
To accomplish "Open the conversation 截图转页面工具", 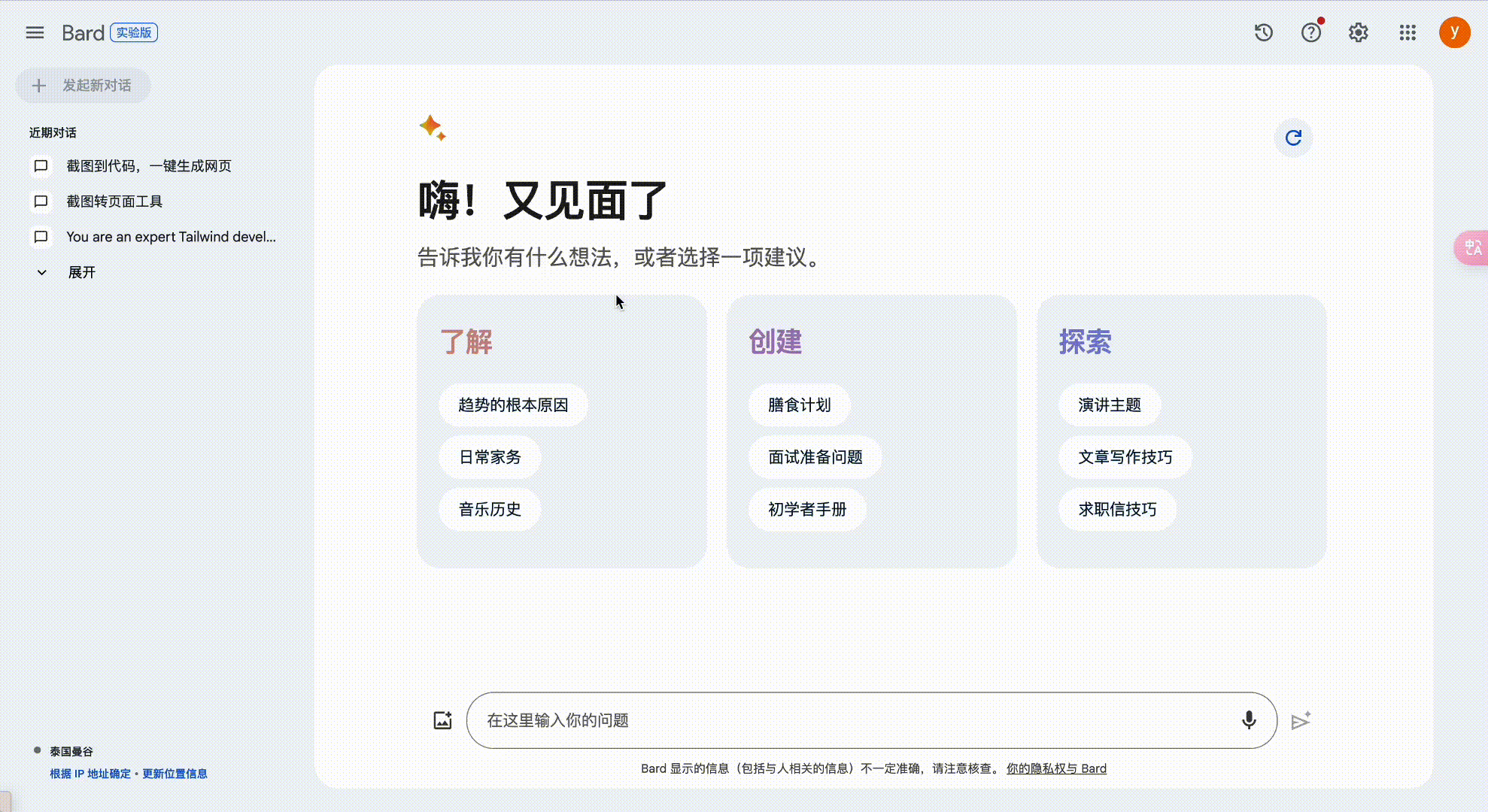I will point(117,201).
